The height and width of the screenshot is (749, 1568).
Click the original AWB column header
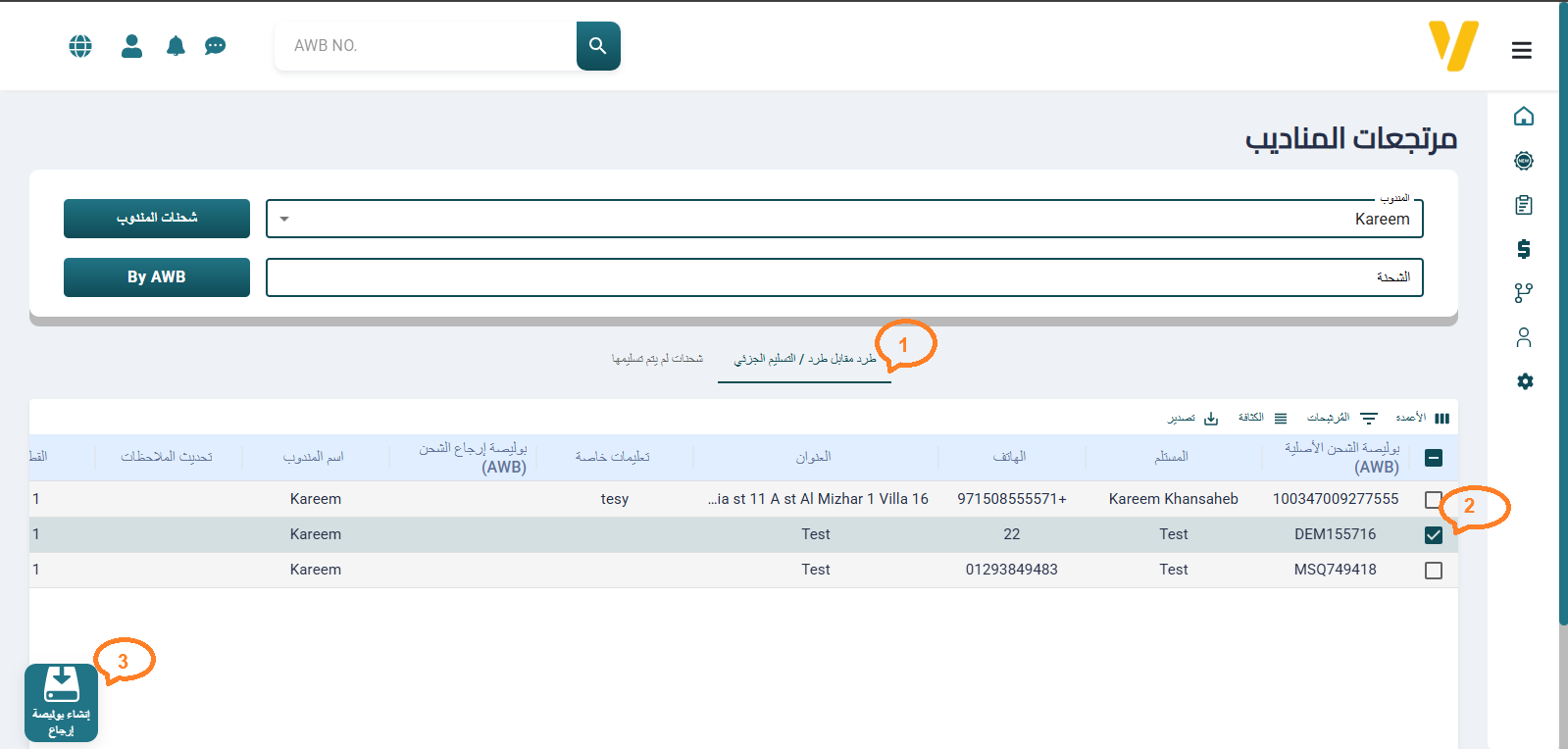click(1341, 458)
